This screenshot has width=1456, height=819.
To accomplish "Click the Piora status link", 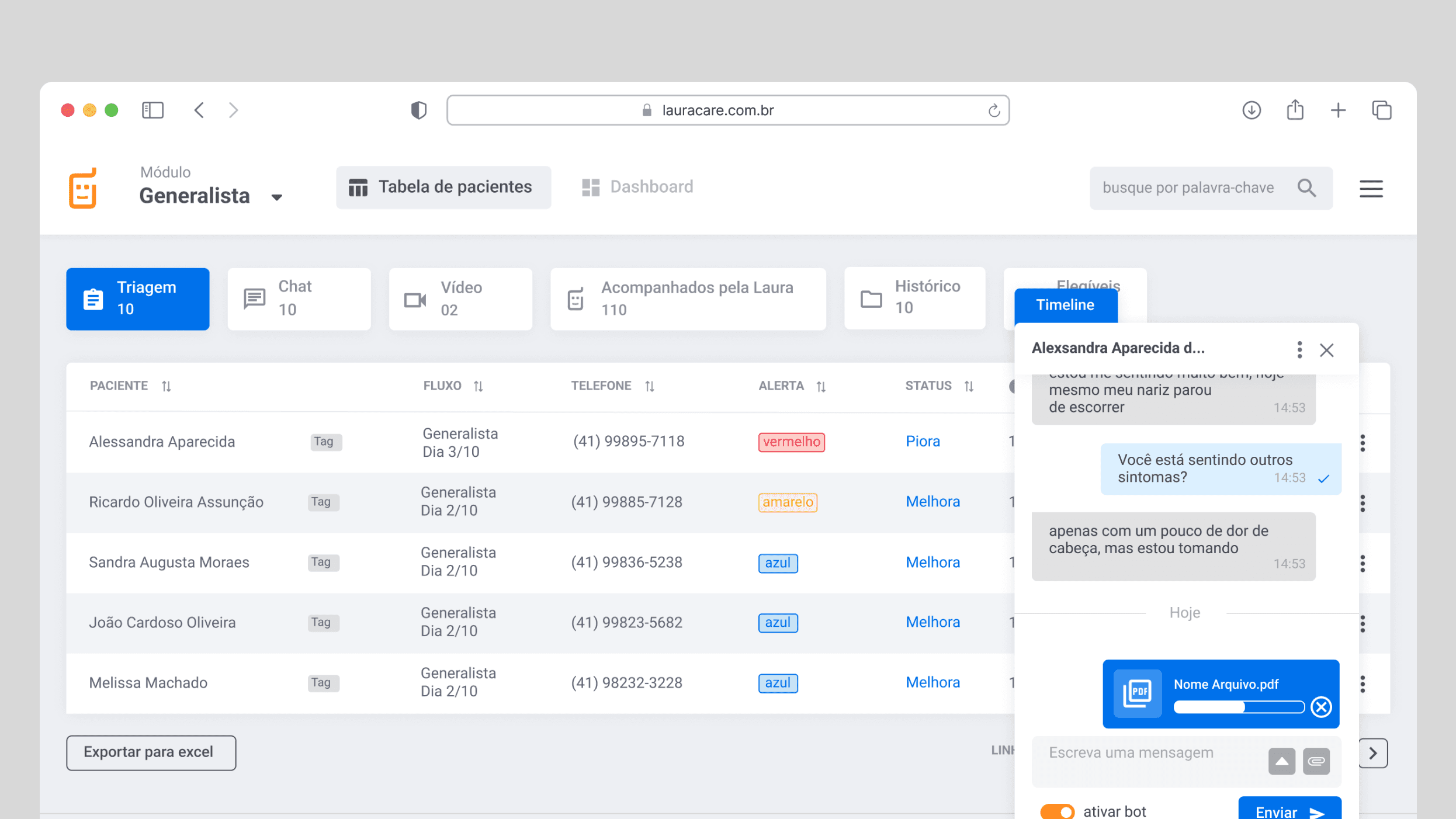I will click(923, 442).
